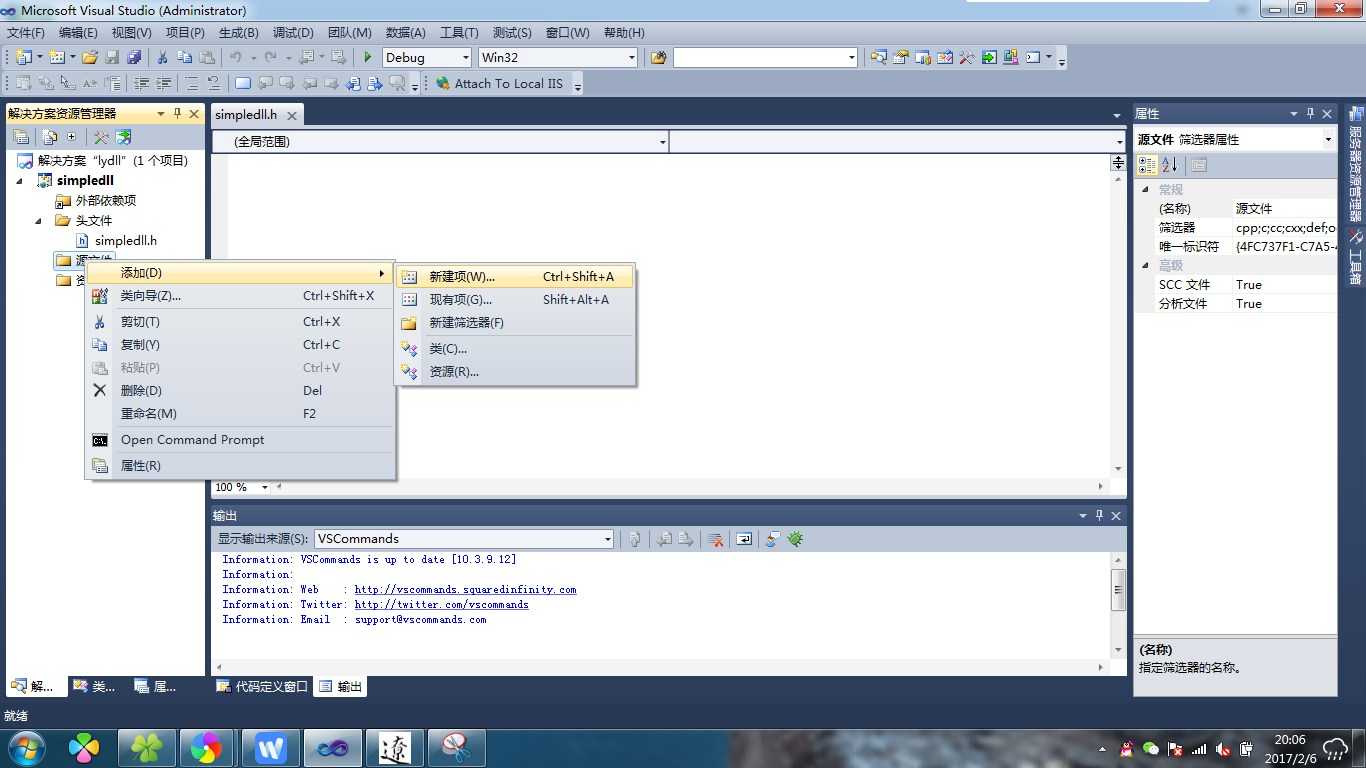This screenshot has width=1366, height=768.
Task: Click the Next Bookmark icon
Action: click(x=286, y=83)
